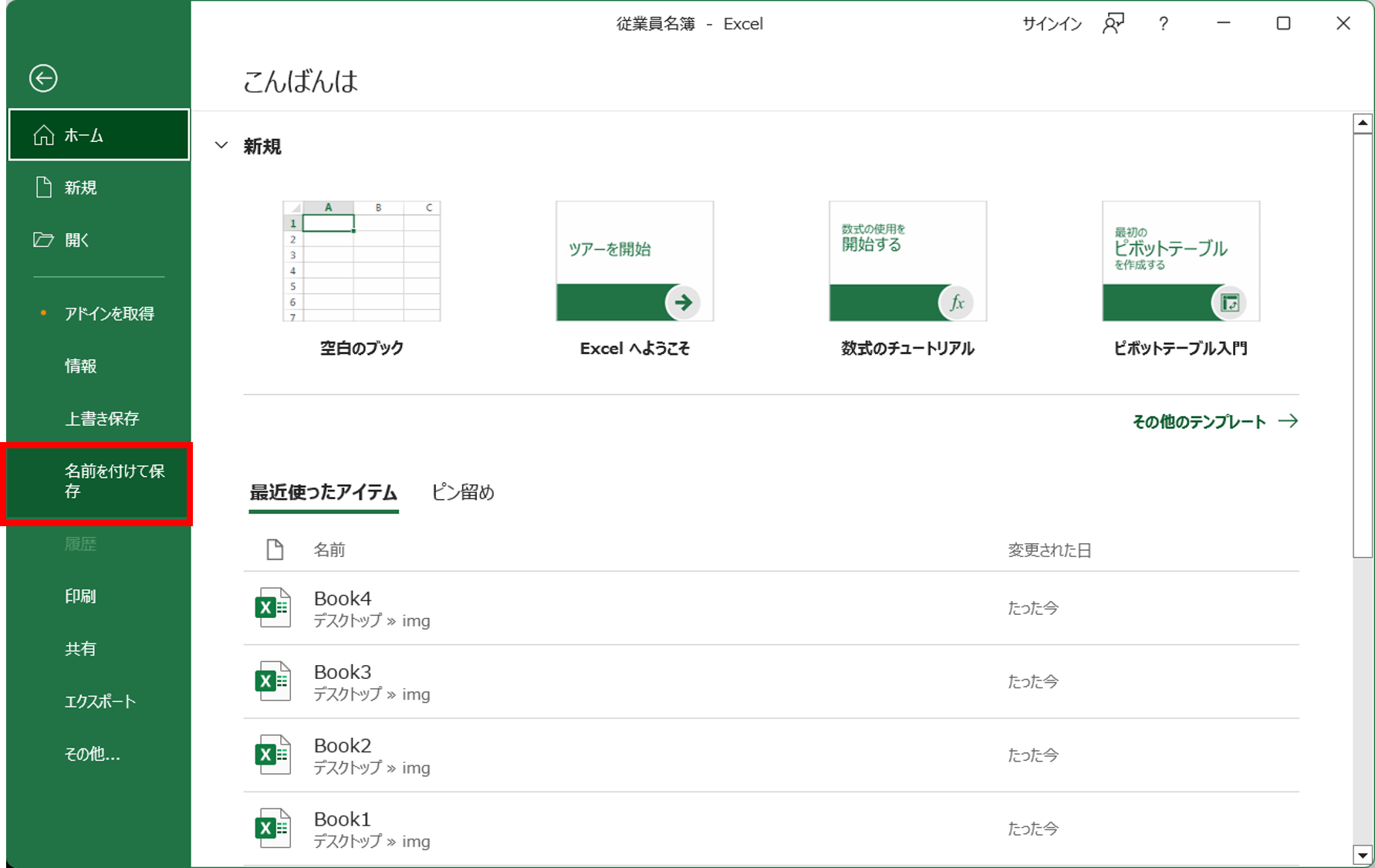Viewport: 1375px width, 868px height.
Task: Select the 最近使ったアイテム tab
Action: pyautogui.click(x=323, y=492)
